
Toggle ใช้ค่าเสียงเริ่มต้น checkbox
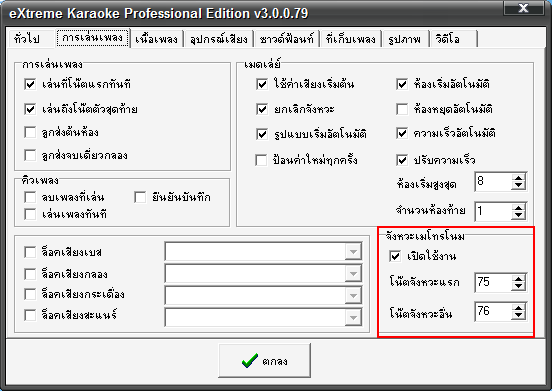[262, 84]
